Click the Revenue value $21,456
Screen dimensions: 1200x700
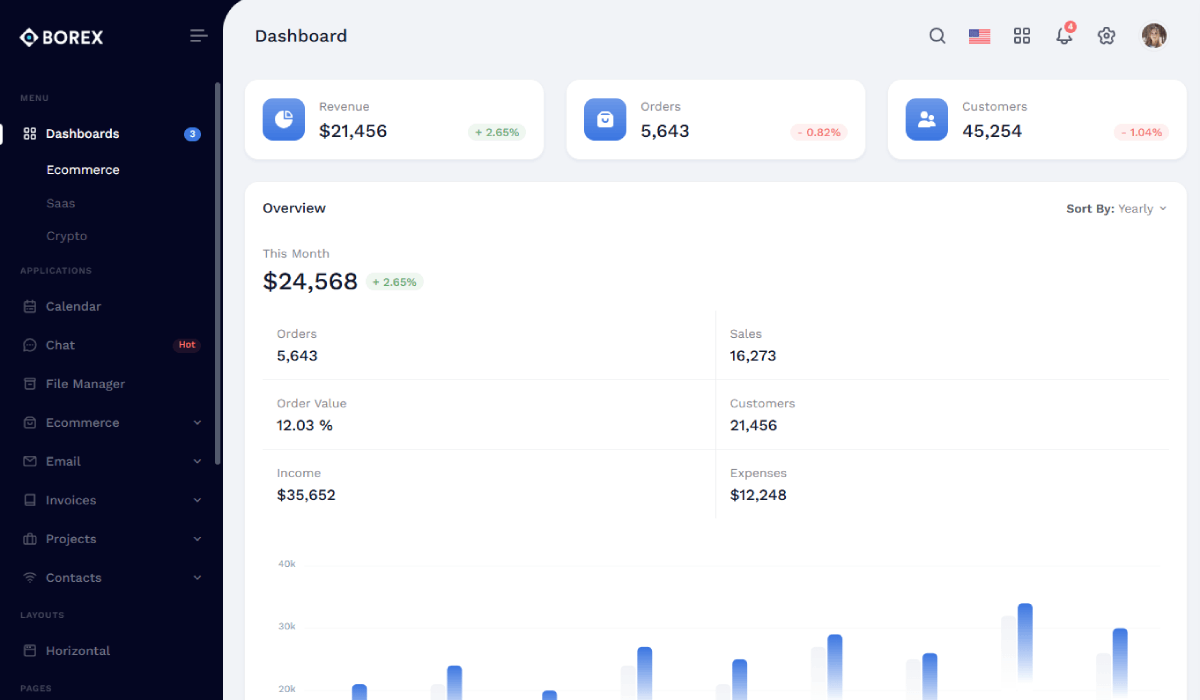point(353,131)
